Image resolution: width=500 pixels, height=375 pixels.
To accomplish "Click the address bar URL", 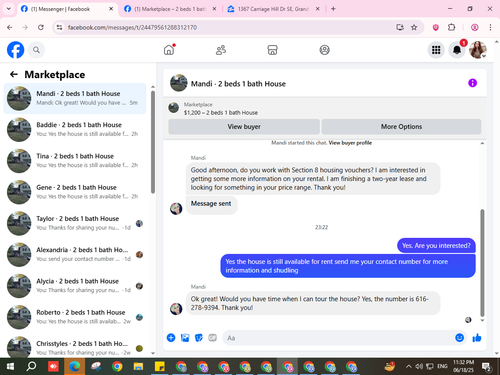I will point(132,27).
